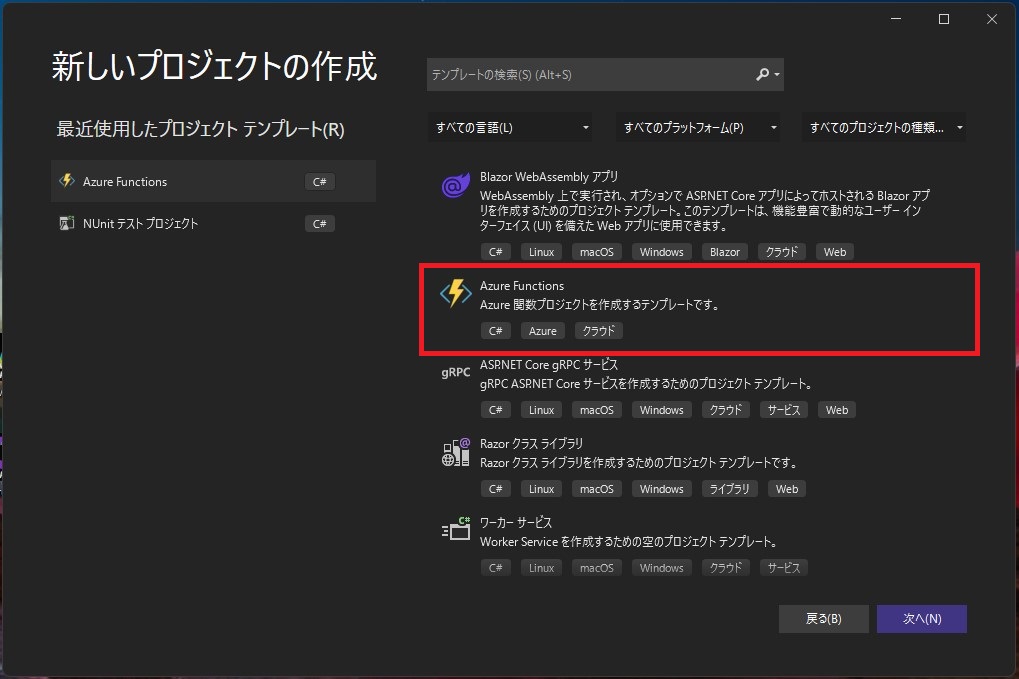Open the すべてのプラットフォーム(P) platform dropdown
This screenshot has height=679, width=1019.
(699, 127)
